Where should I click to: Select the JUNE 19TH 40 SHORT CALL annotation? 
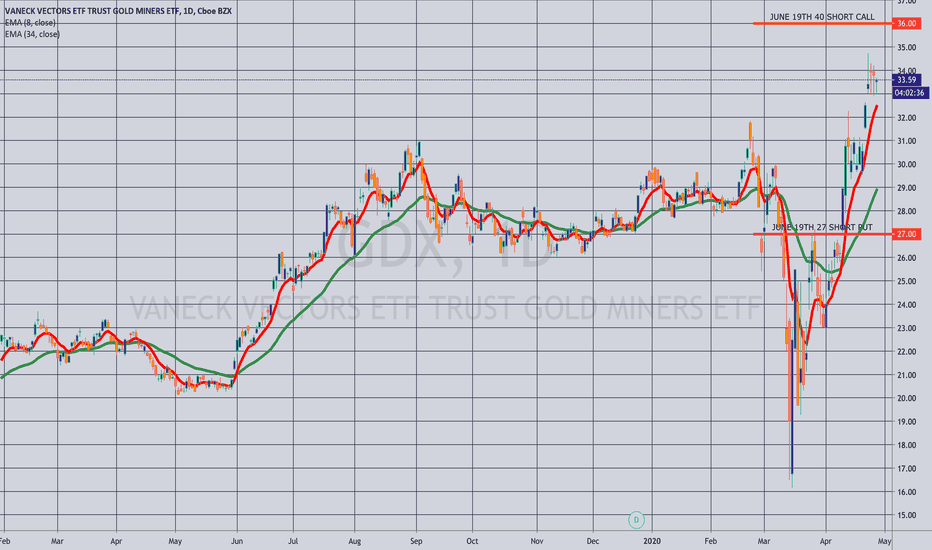822,17
